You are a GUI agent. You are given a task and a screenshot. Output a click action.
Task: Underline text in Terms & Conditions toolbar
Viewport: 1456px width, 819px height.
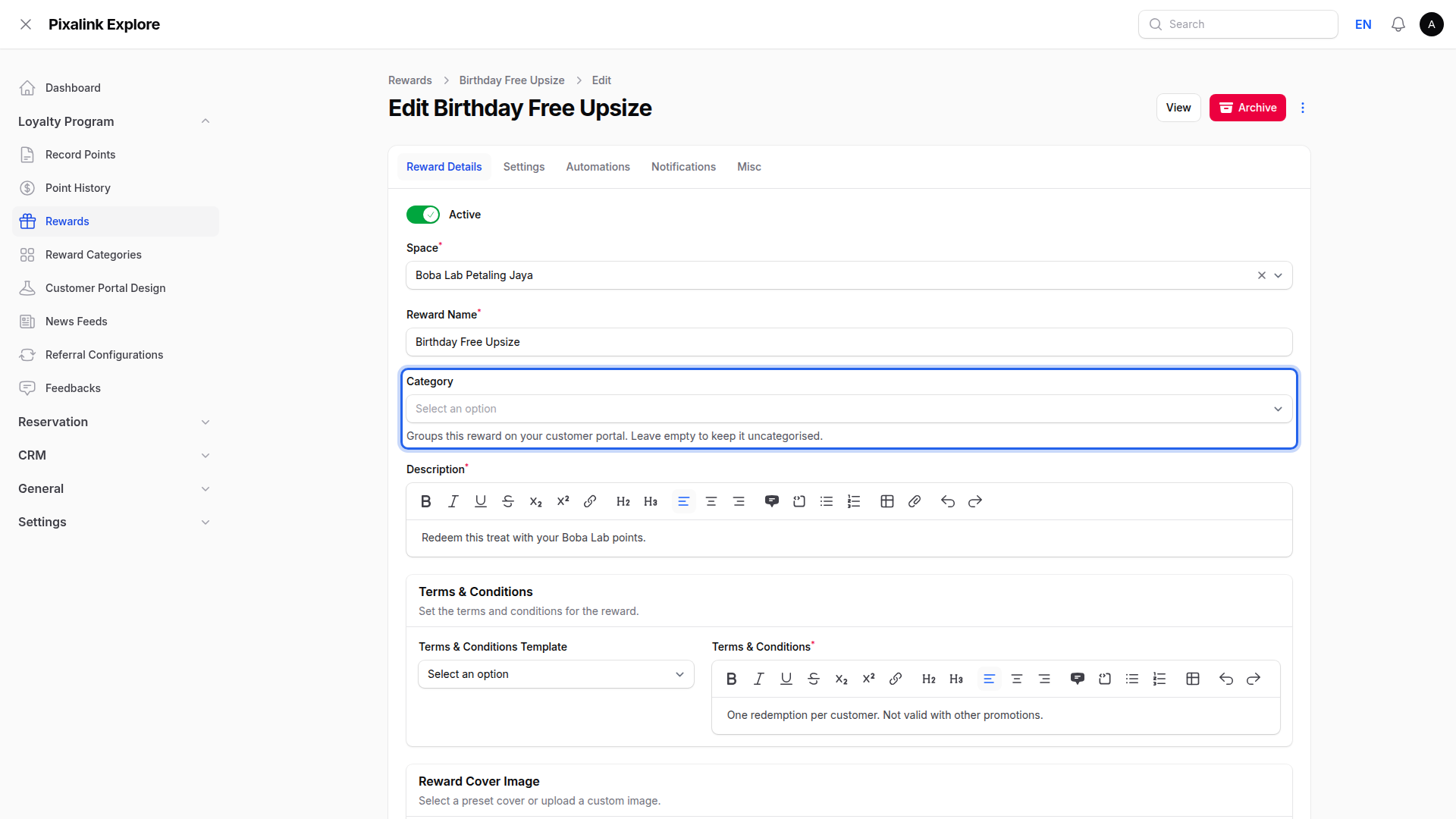click(x=786, y=679)
